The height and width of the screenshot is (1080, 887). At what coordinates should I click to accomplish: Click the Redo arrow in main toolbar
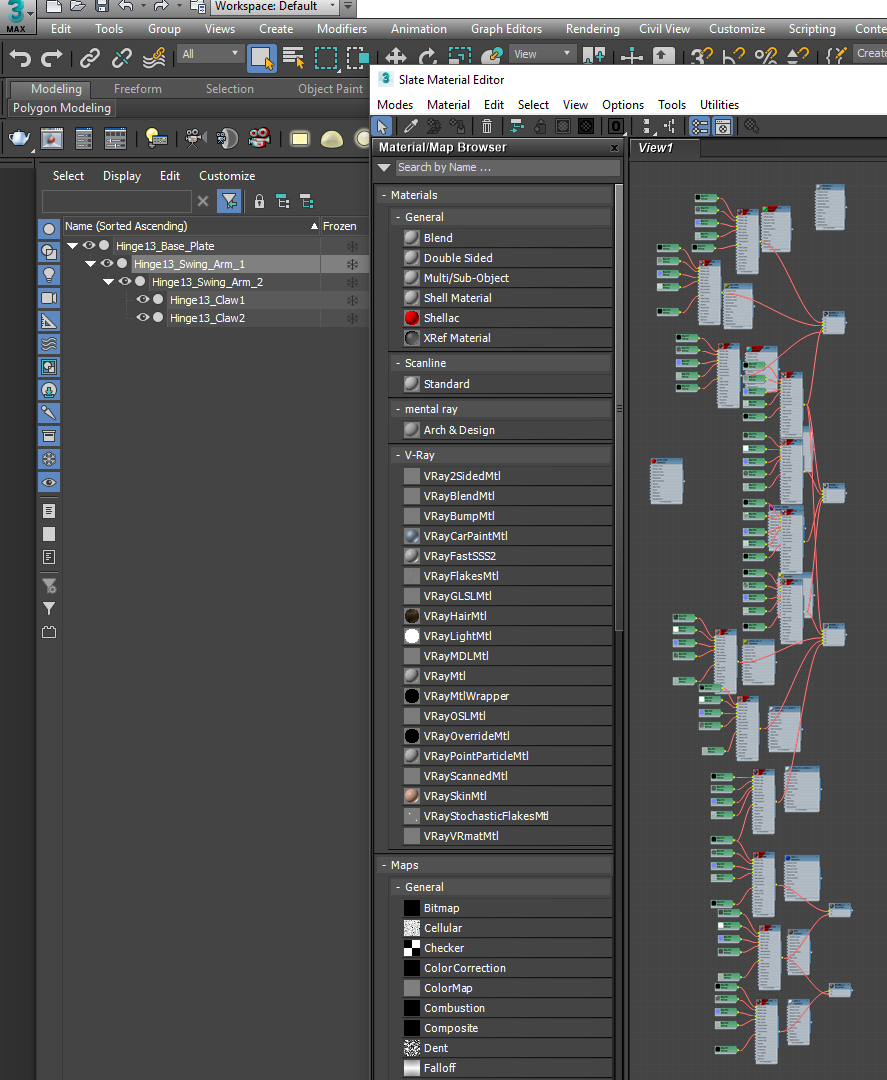click(x=52, y=58)
